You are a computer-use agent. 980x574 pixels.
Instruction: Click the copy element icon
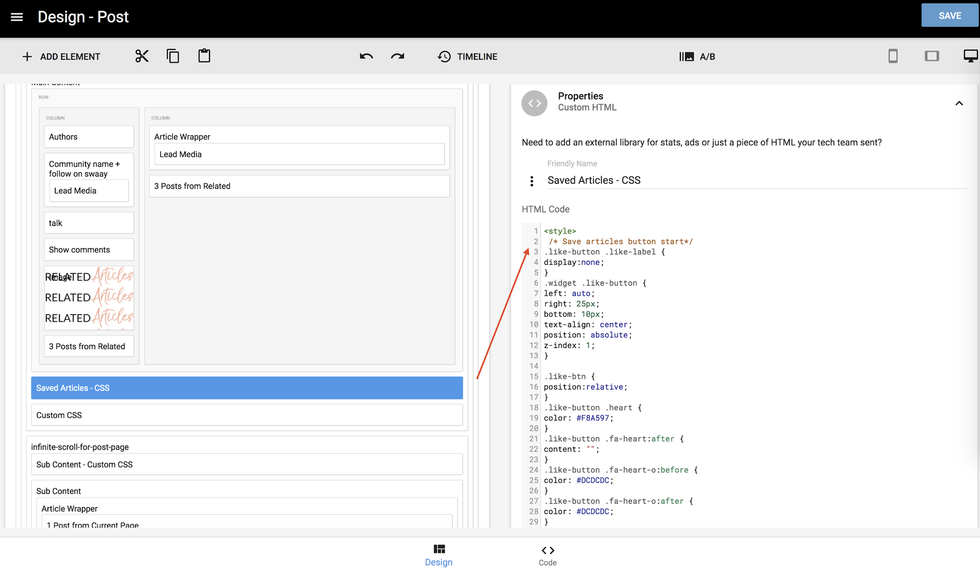173,56
